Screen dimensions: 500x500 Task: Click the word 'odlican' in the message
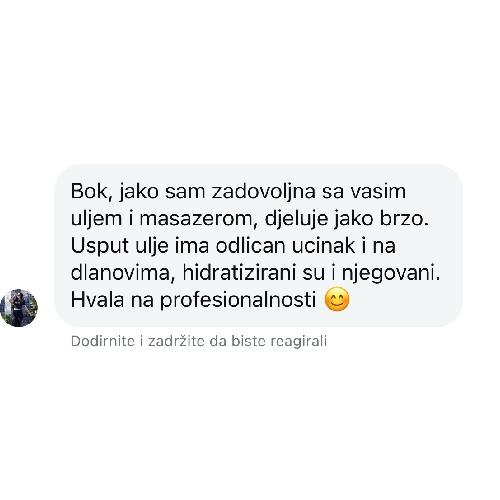pos(250,246)
